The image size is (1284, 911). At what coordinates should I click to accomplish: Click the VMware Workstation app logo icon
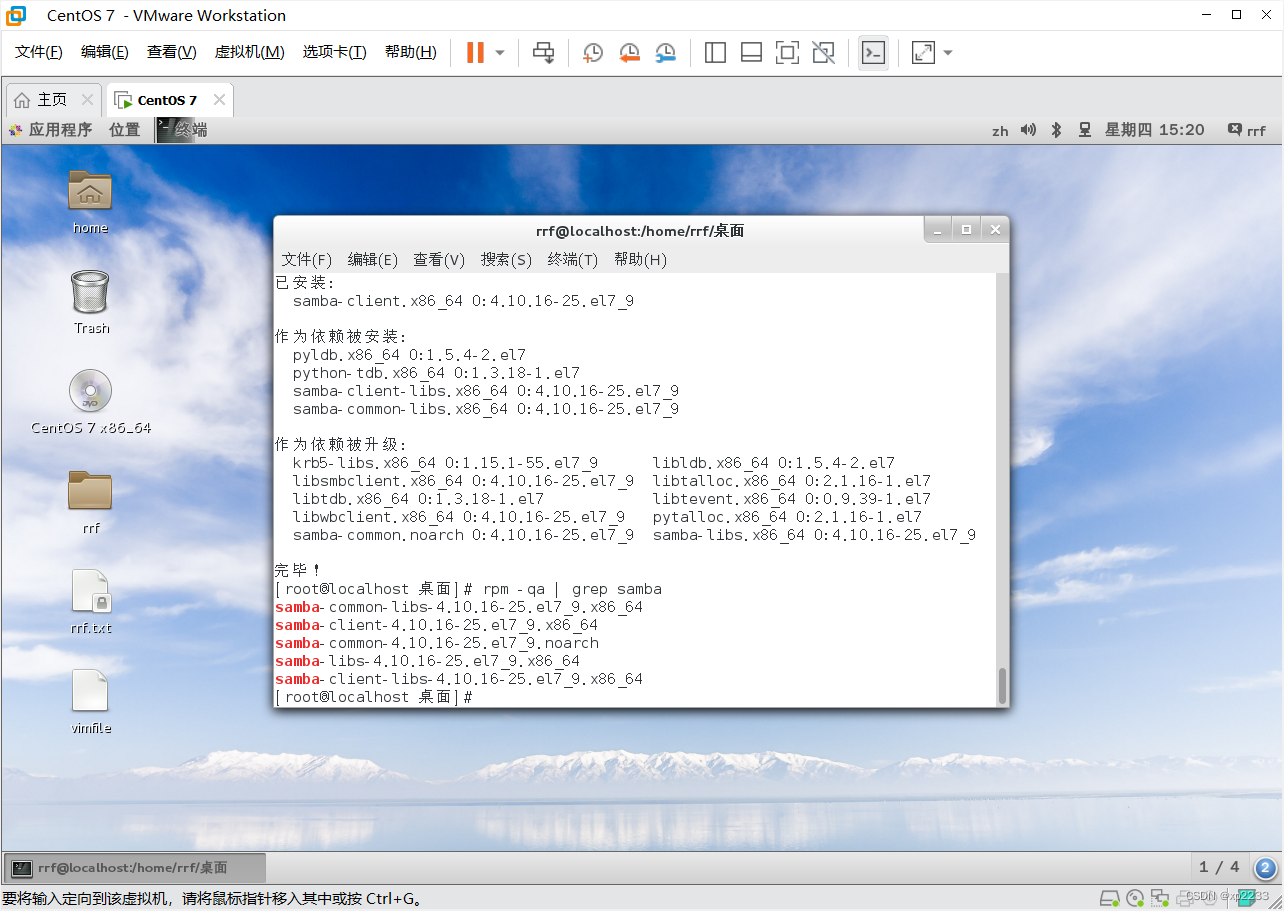click(16, 15)
